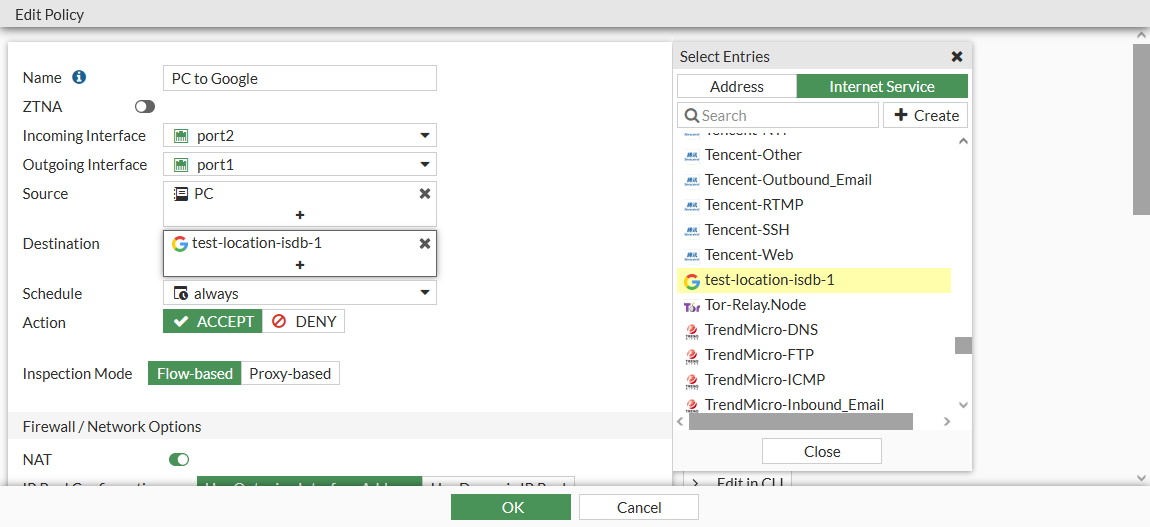
Task: Click the entries list vertical scrollbar thumb
Action: coord(963,345)
